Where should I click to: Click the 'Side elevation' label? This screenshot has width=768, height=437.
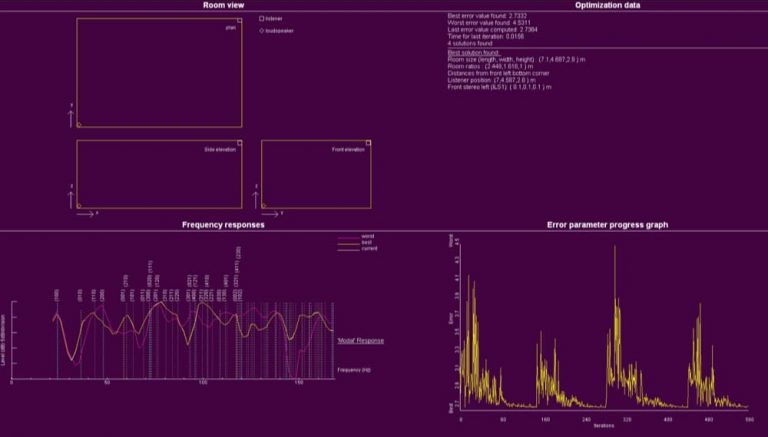pyautogui.click(x=220, y=149)
